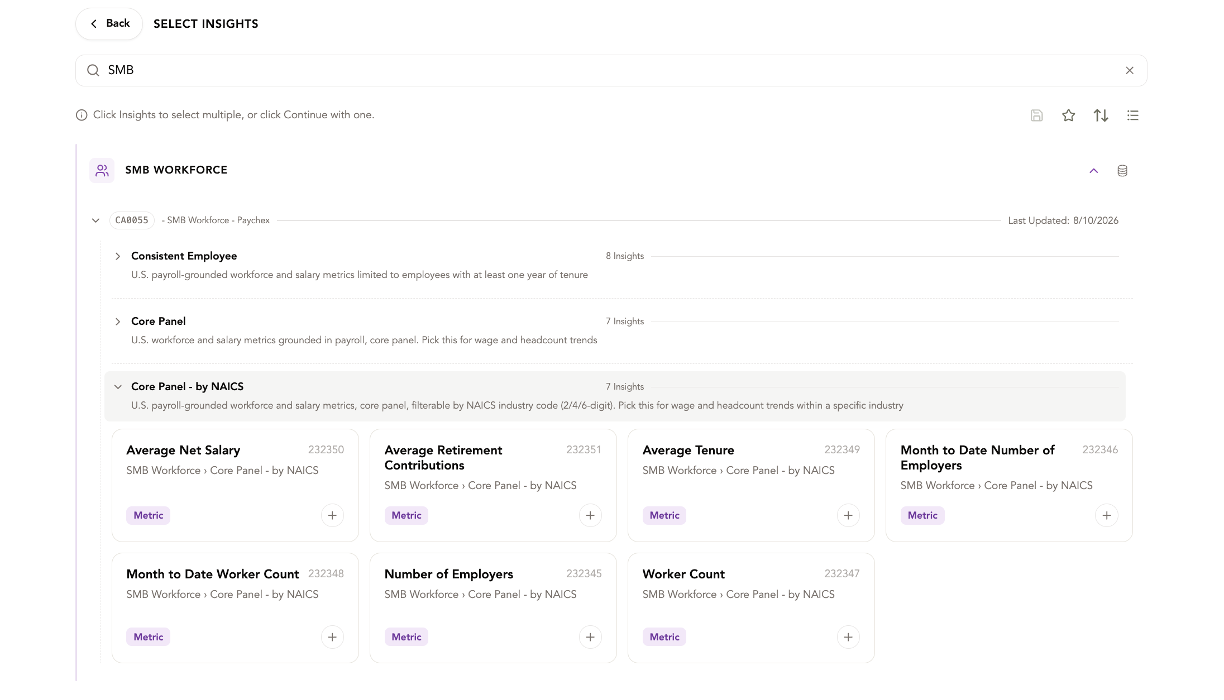Collapse the Core Panel - by NAICS group

point(118,386)
